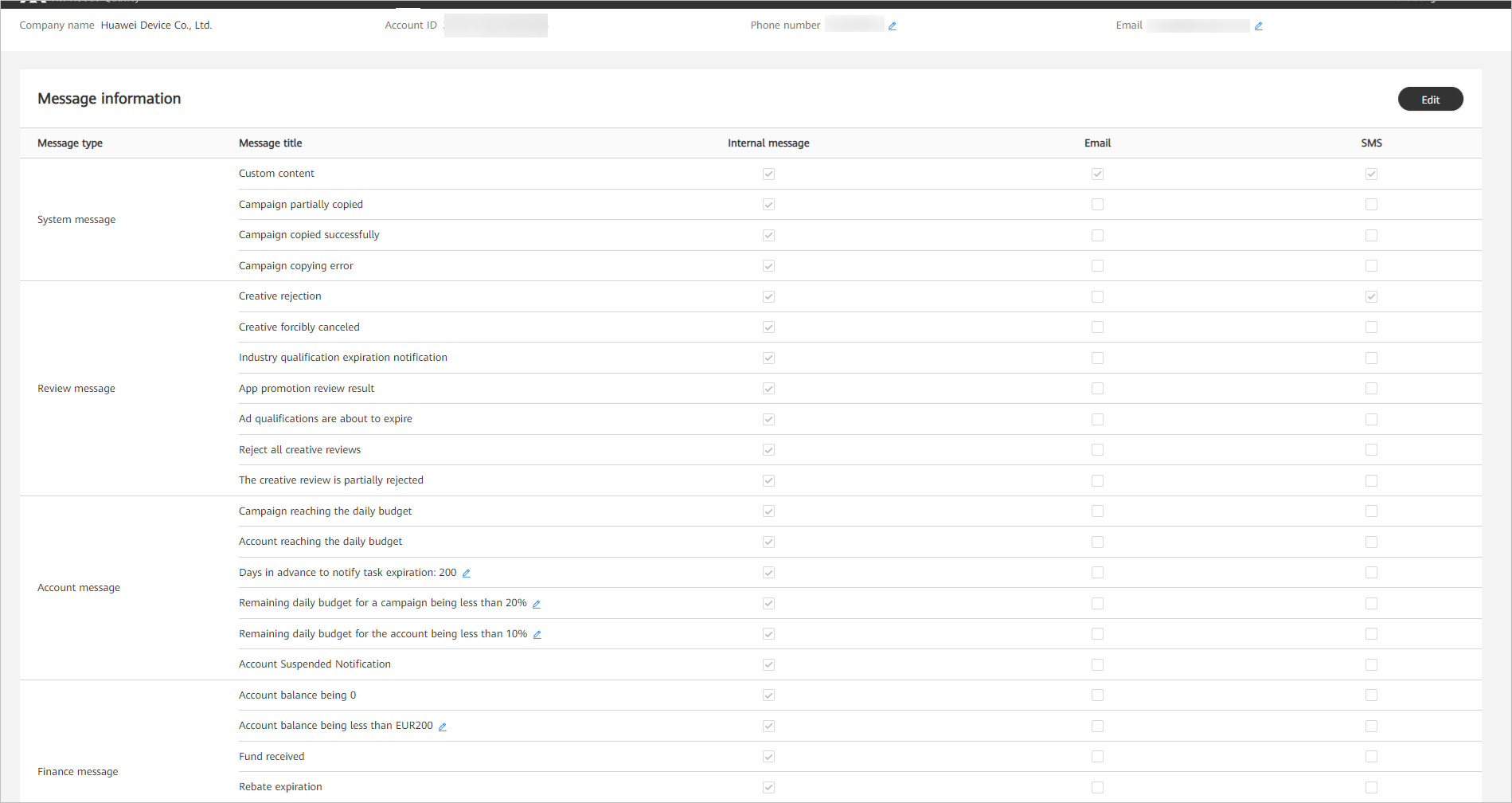Enable Email for Rebate expiration
The width and height of the screenshot is (1512, 803).
tap(1097, 787)
